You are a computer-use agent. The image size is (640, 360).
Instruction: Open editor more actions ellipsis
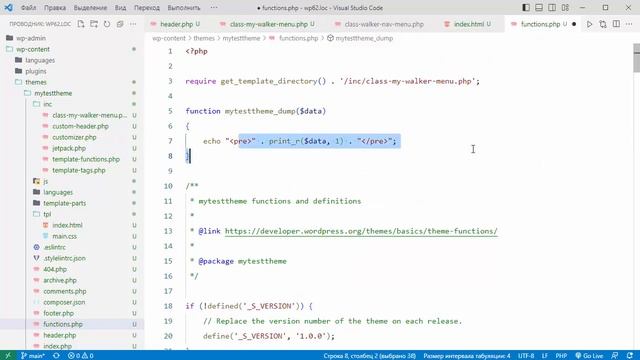(629, 24)
